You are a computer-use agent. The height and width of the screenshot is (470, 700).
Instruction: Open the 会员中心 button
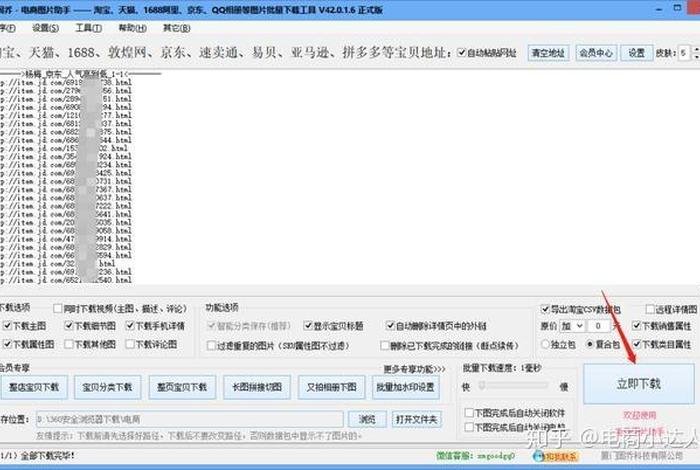click(x=596, y=53)
